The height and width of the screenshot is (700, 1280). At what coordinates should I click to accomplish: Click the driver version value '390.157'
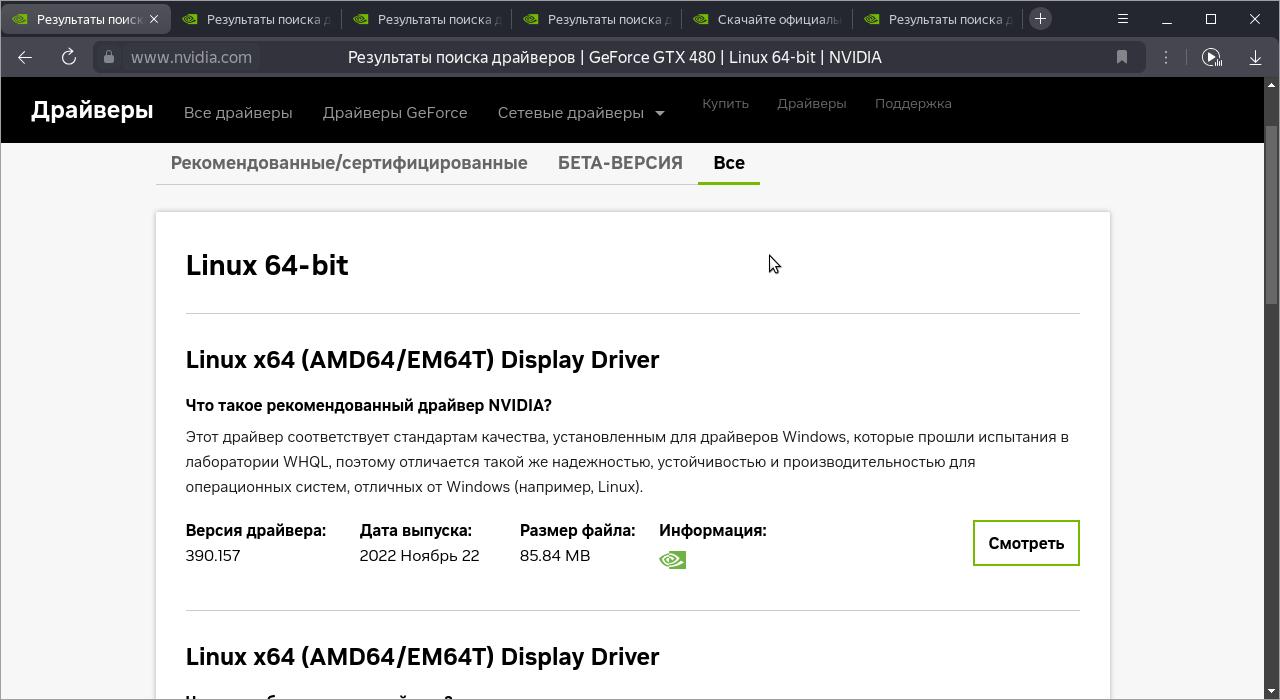coord(213,556)
